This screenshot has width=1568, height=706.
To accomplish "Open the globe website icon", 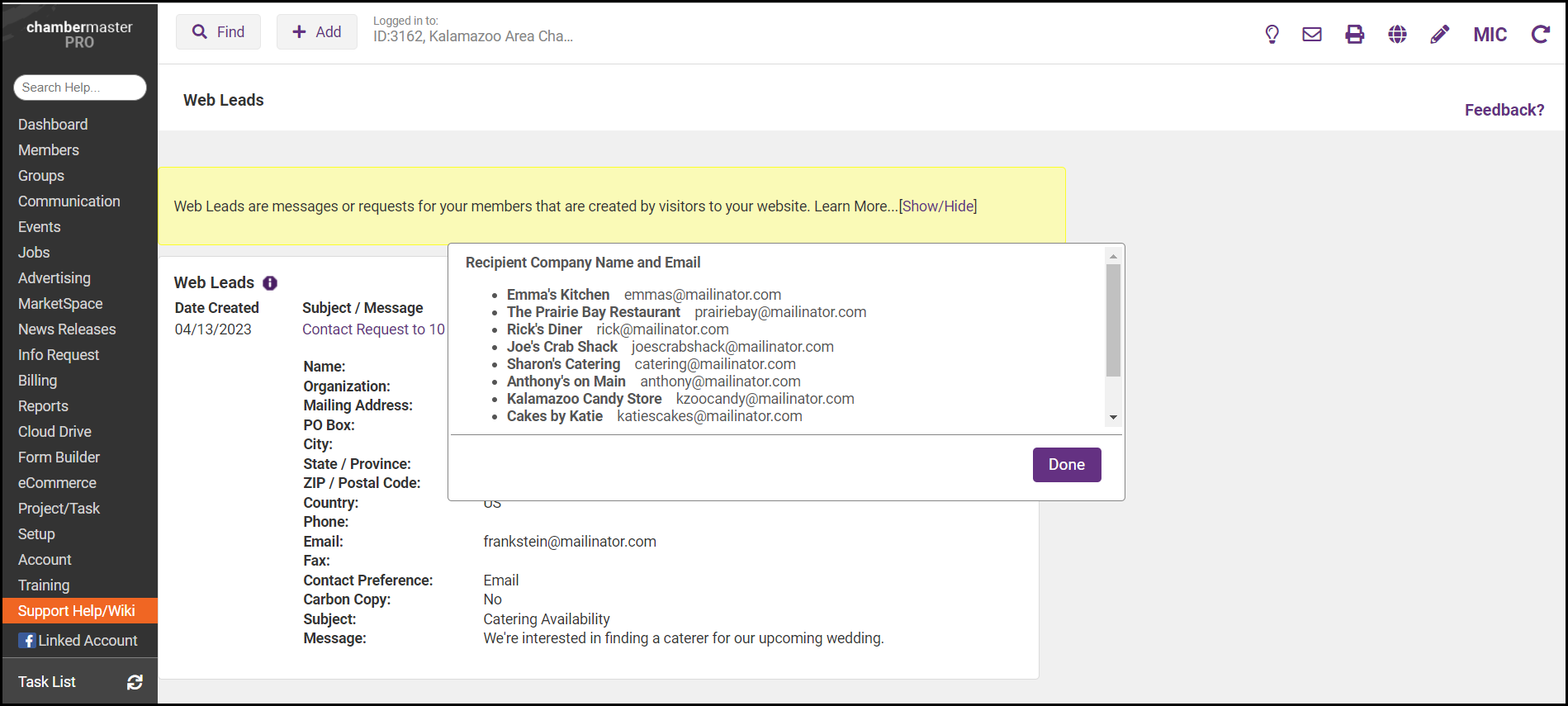I will click(x=1397, y=34).
